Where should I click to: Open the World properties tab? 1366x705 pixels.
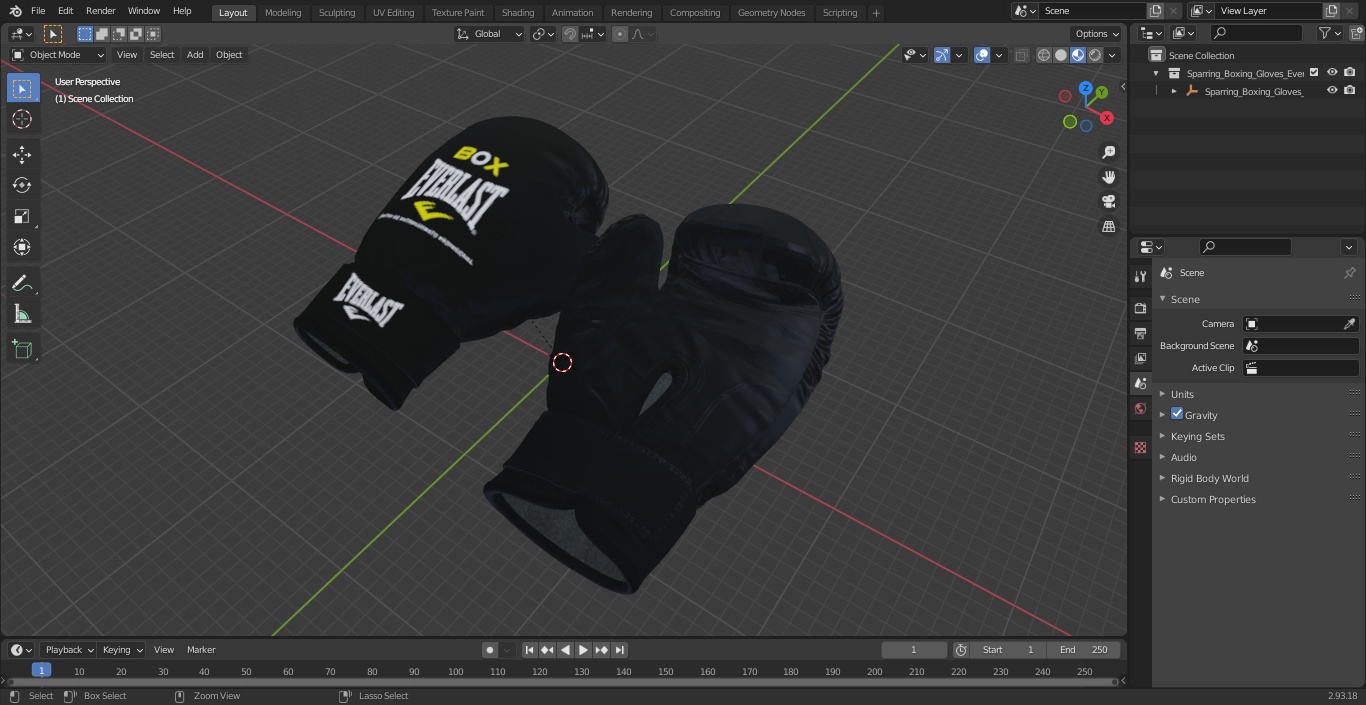(1140, 408)
